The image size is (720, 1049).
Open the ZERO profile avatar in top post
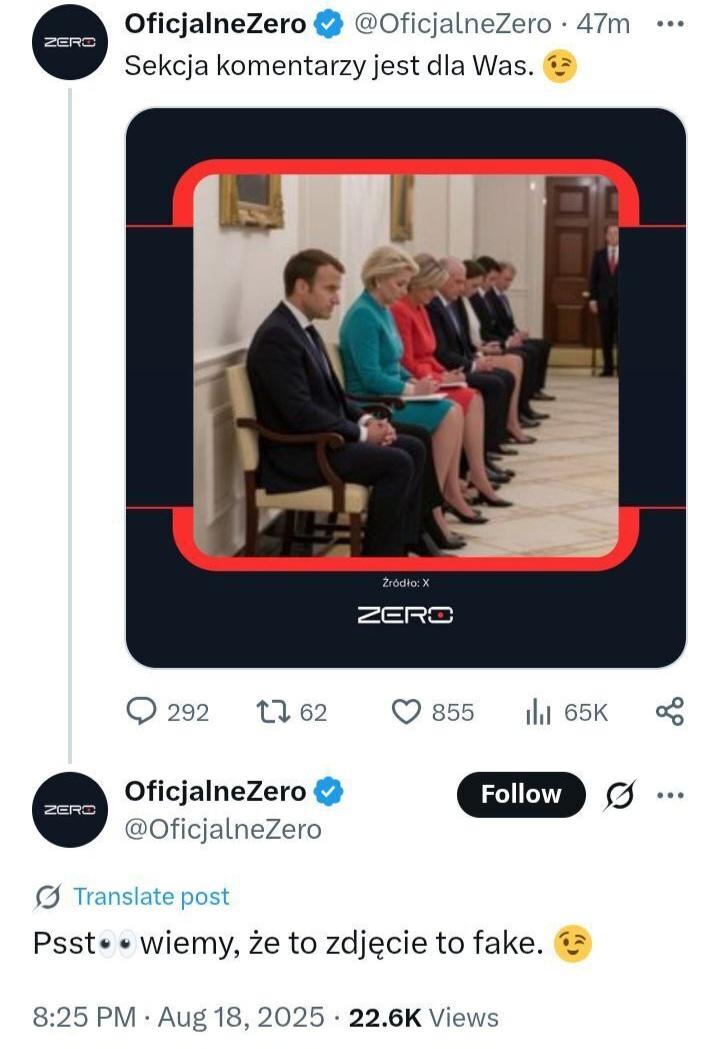(69, 42)
